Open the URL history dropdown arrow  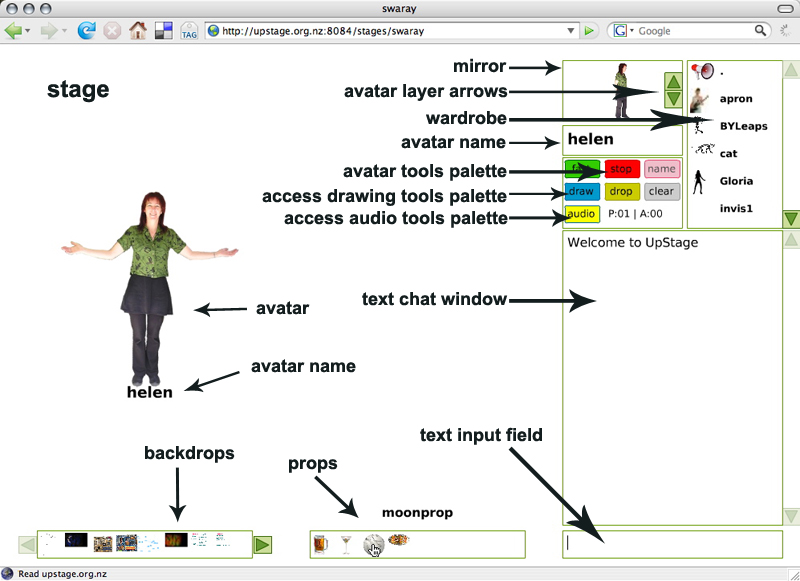pyautogui.click(x=571, y=31)
